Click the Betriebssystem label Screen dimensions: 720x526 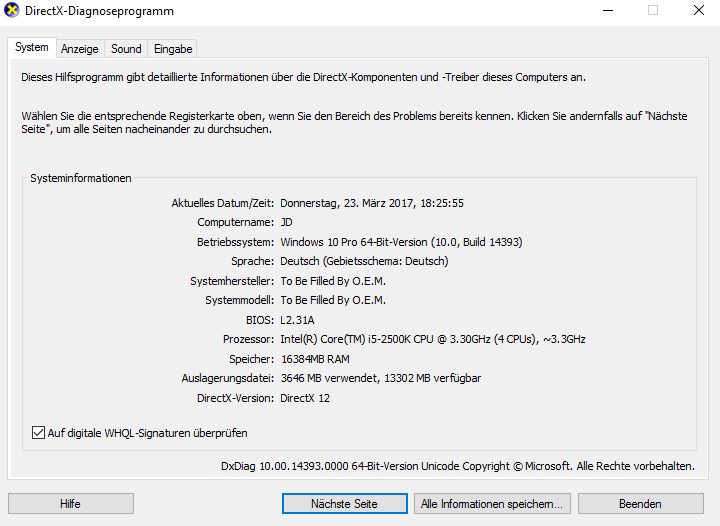tap(236, 242)
